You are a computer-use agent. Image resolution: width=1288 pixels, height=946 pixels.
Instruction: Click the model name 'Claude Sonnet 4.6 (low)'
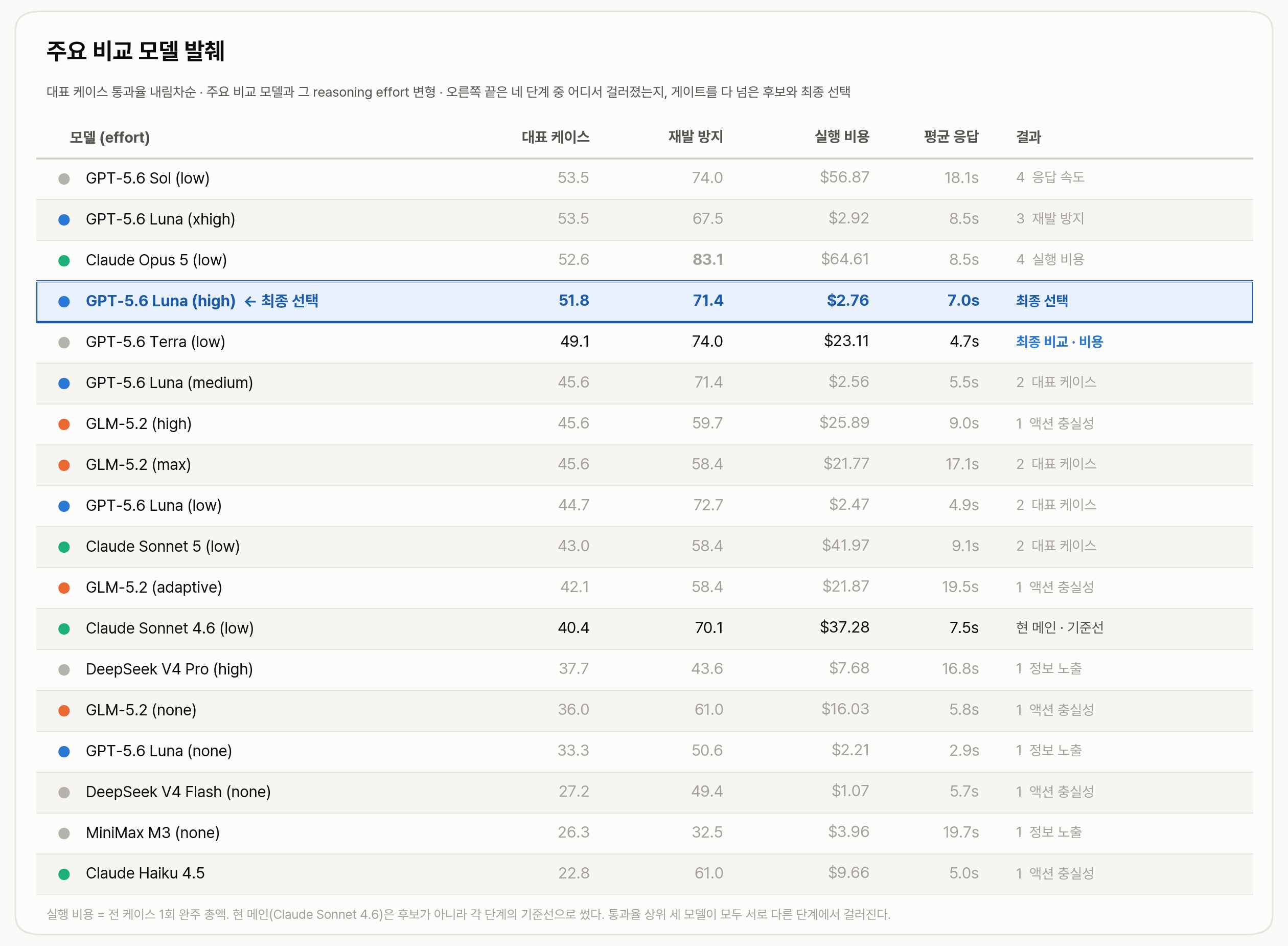click(x=170, y=628)
